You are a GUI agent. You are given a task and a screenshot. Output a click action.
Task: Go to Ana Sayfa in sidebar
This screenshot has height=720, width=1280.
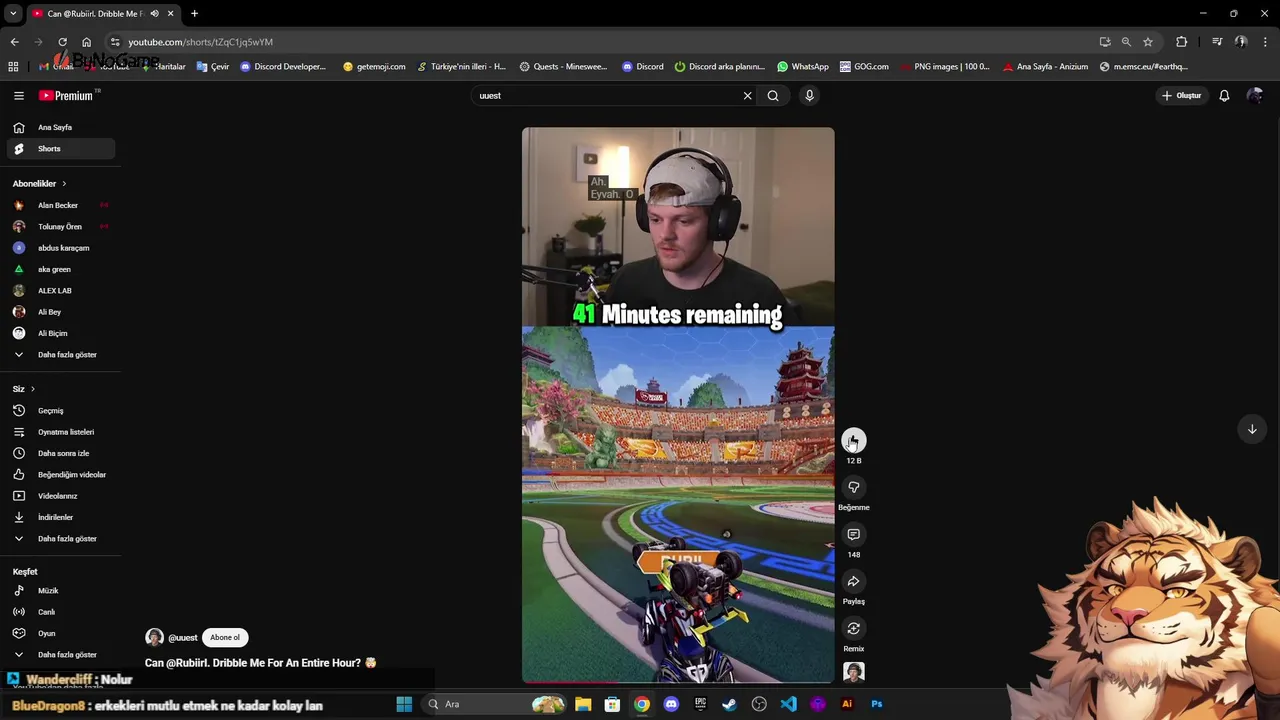pos(61,128)
